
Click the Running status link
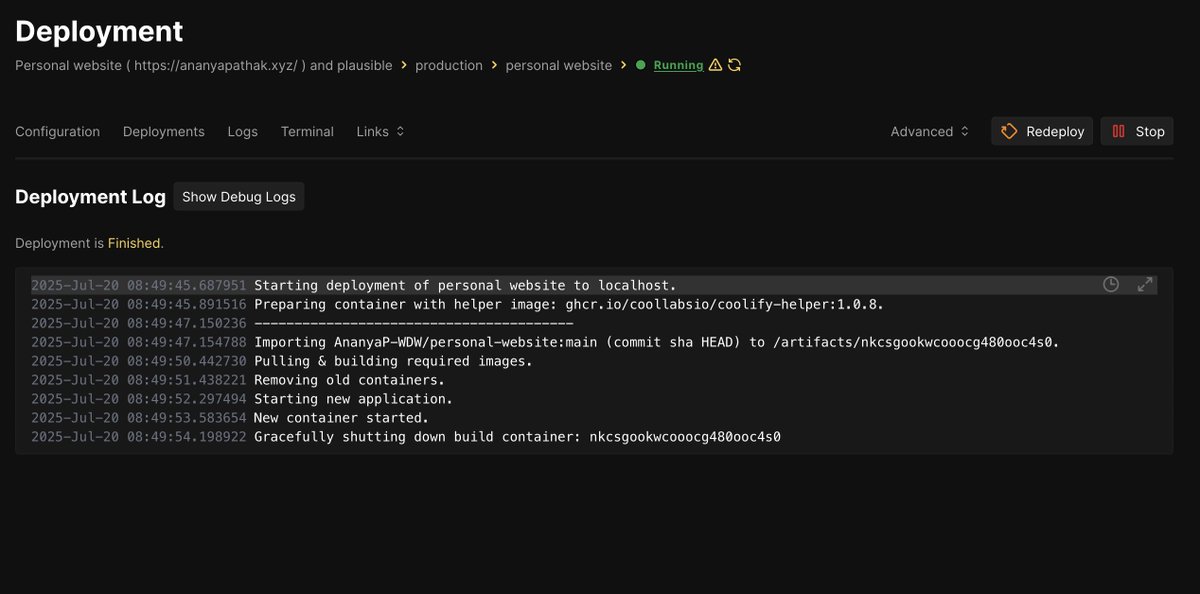click(x=679, y=65)
